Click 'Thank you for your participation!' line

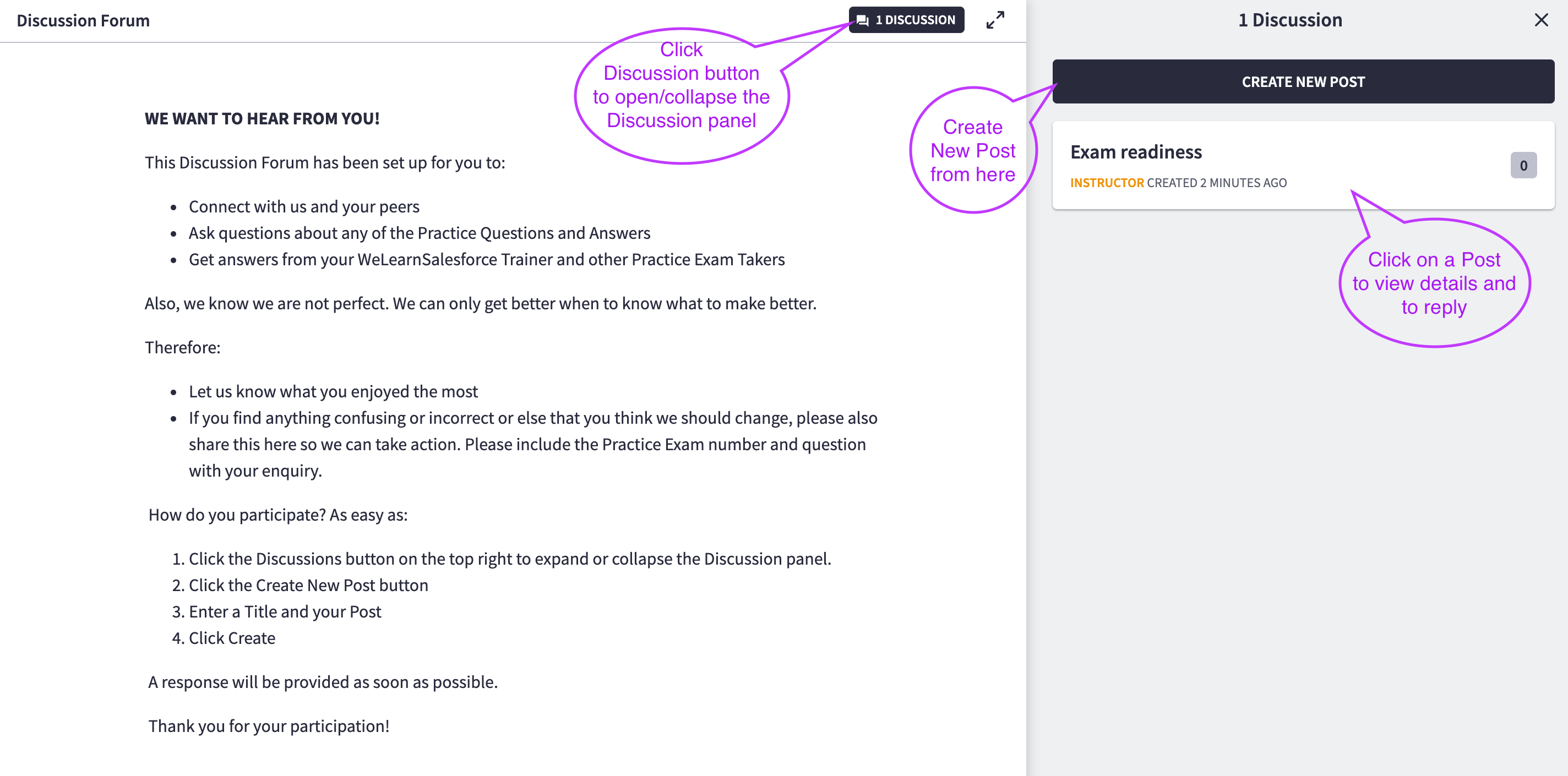(x=269, y=726)
